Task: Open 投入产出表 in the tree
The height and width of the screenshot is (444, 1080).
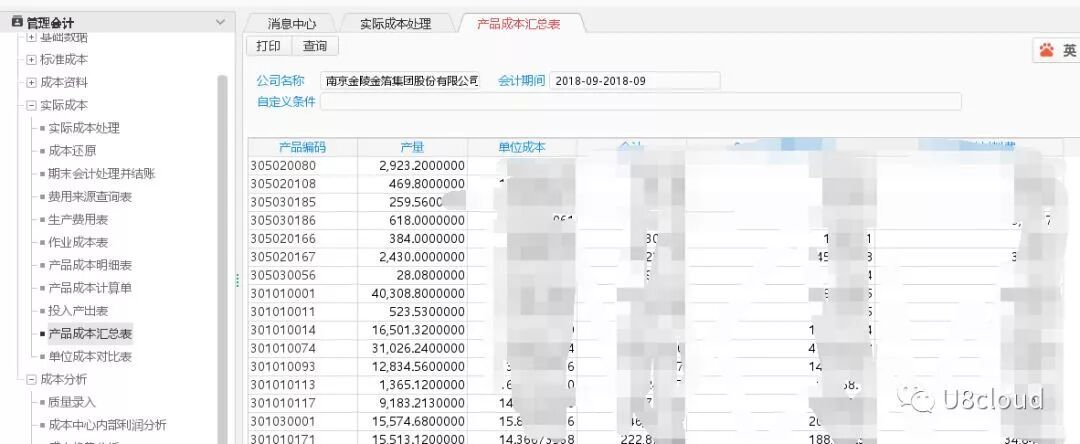Action: tap(78, 311)
